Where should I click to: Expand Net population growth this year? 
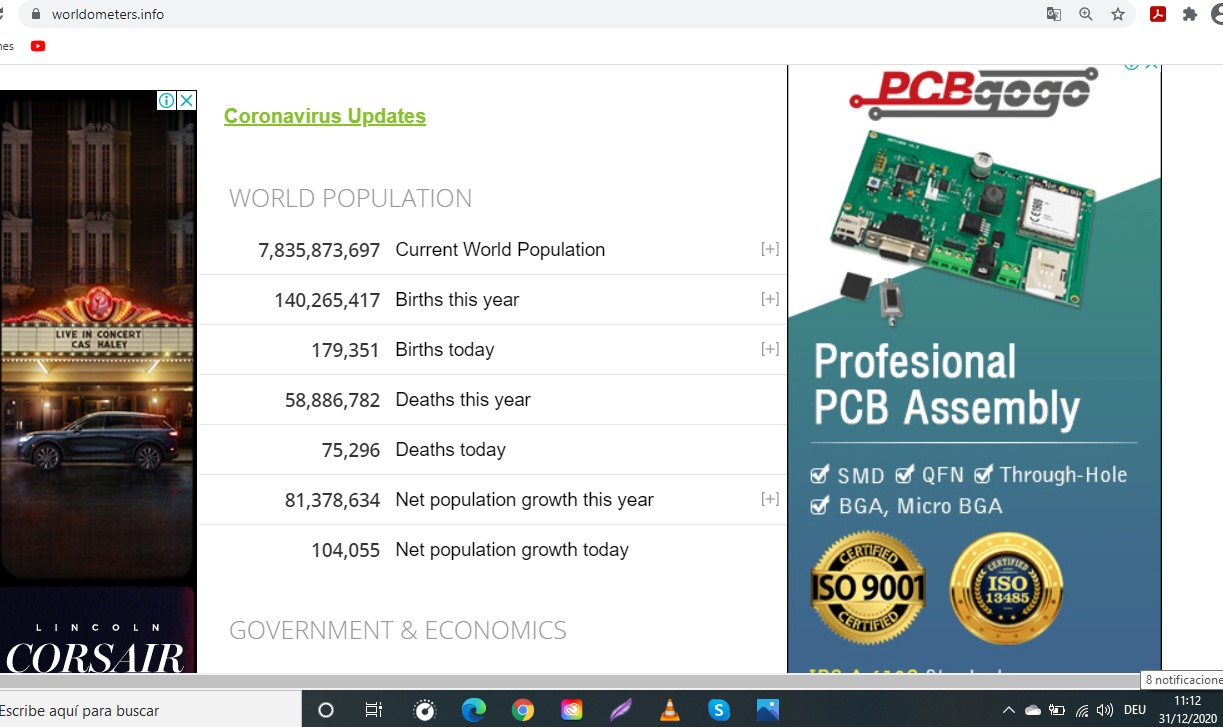(769, 499)
